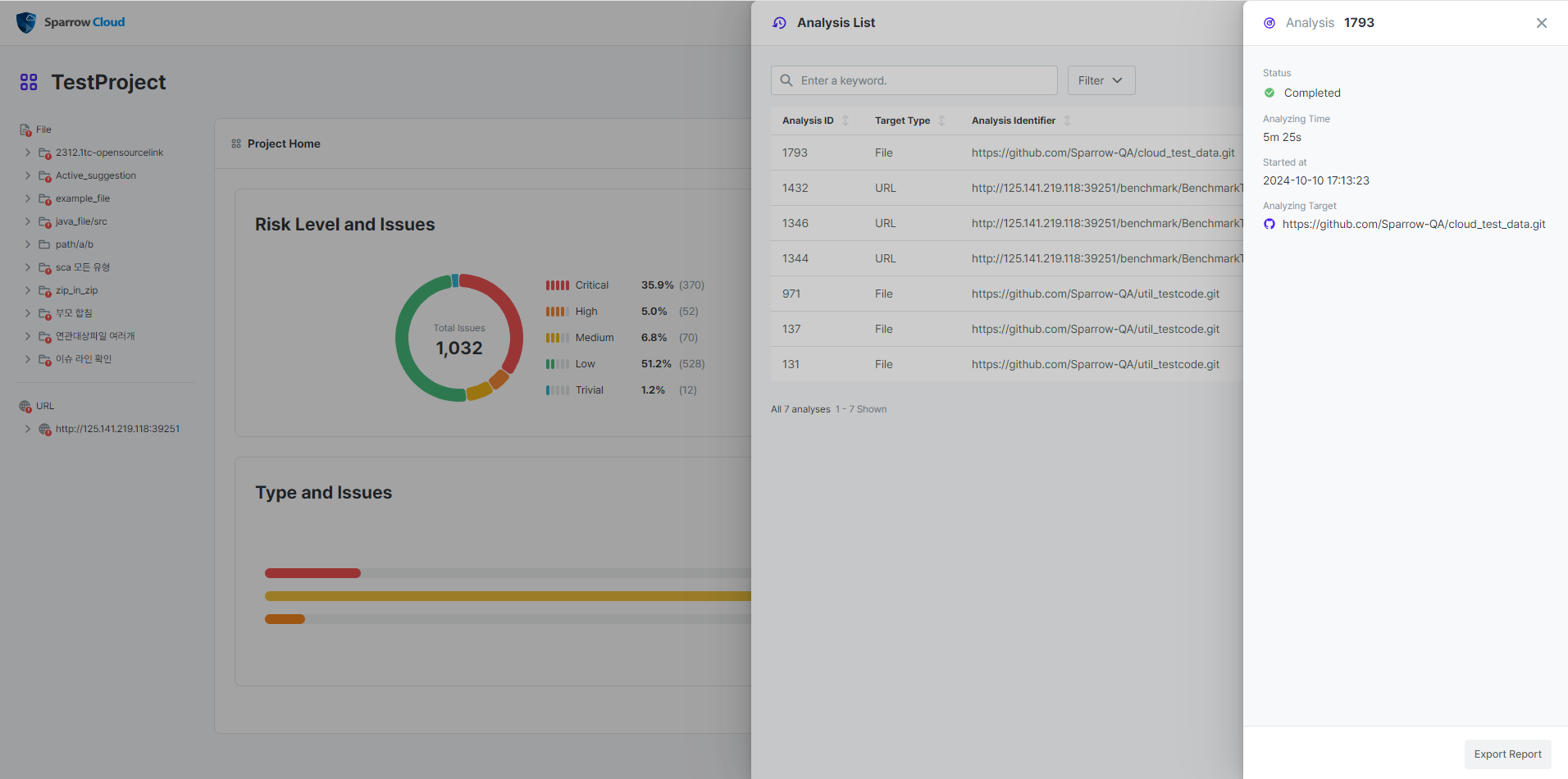Sort by Target Type column arrows
1568x779 pixels.
click(x=941, y=121)
